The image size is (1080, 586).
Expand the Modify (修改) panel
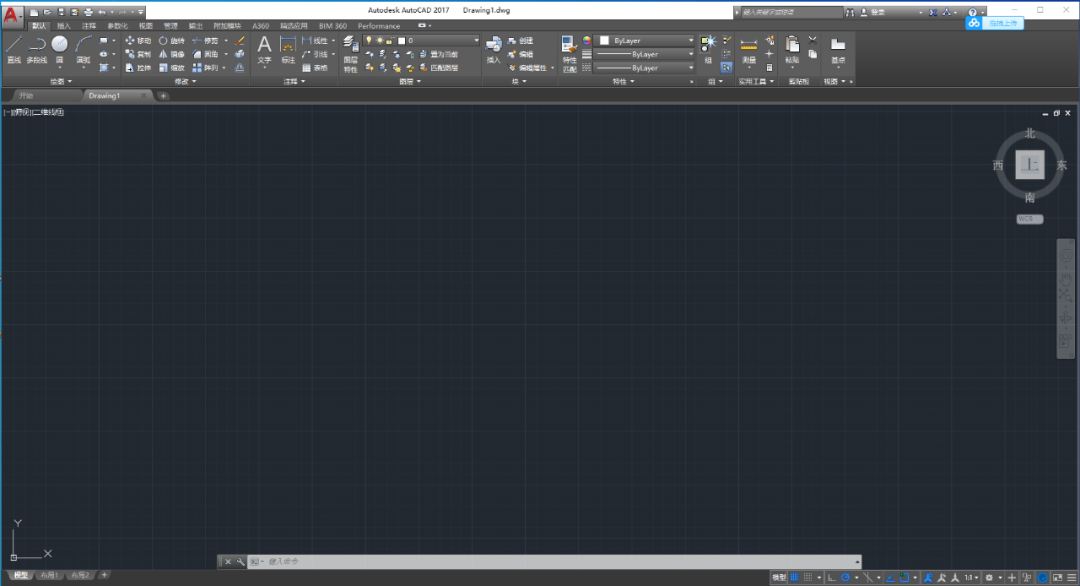coord(185,81)
